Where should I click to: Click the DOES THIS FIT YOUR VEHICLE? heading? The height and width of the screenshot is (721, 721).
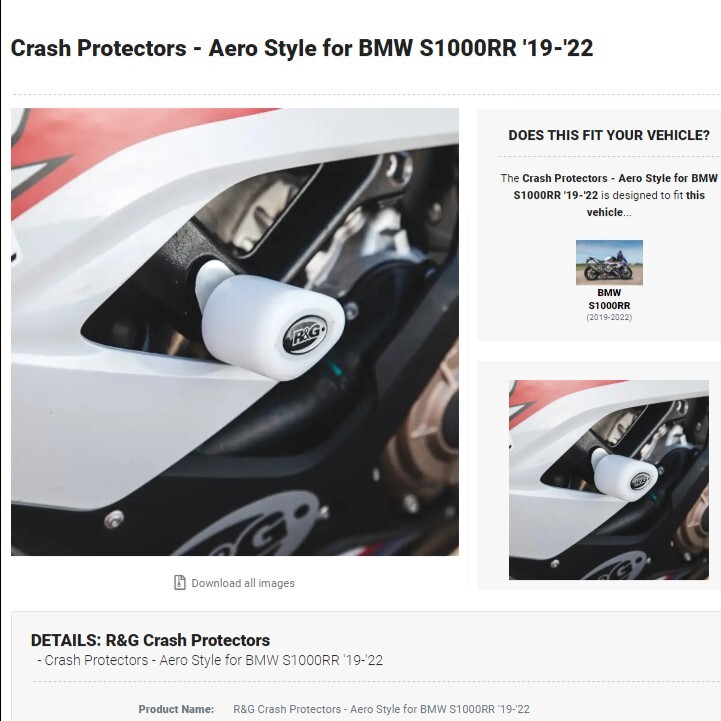pyautogui.click(x=609, y=135)
